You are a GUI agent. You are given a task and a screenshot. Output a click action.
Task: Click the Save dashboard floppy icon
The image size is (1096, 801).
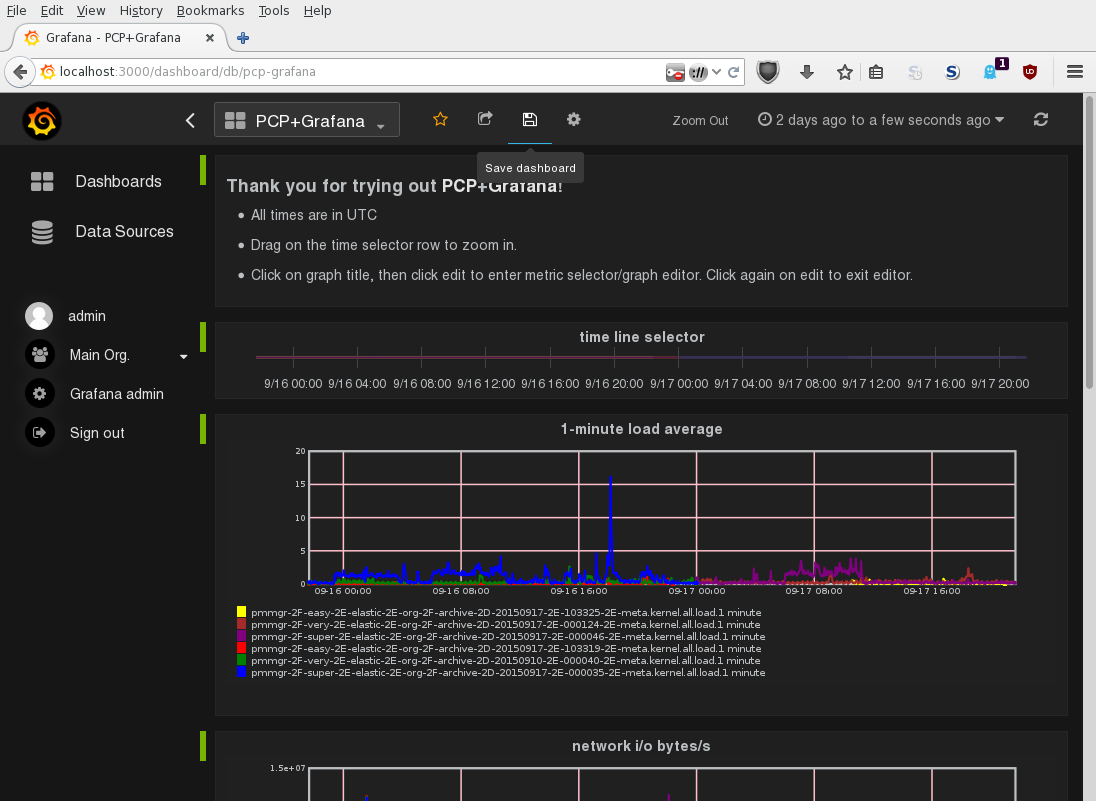pyautogui.click(x=530, y=120)
